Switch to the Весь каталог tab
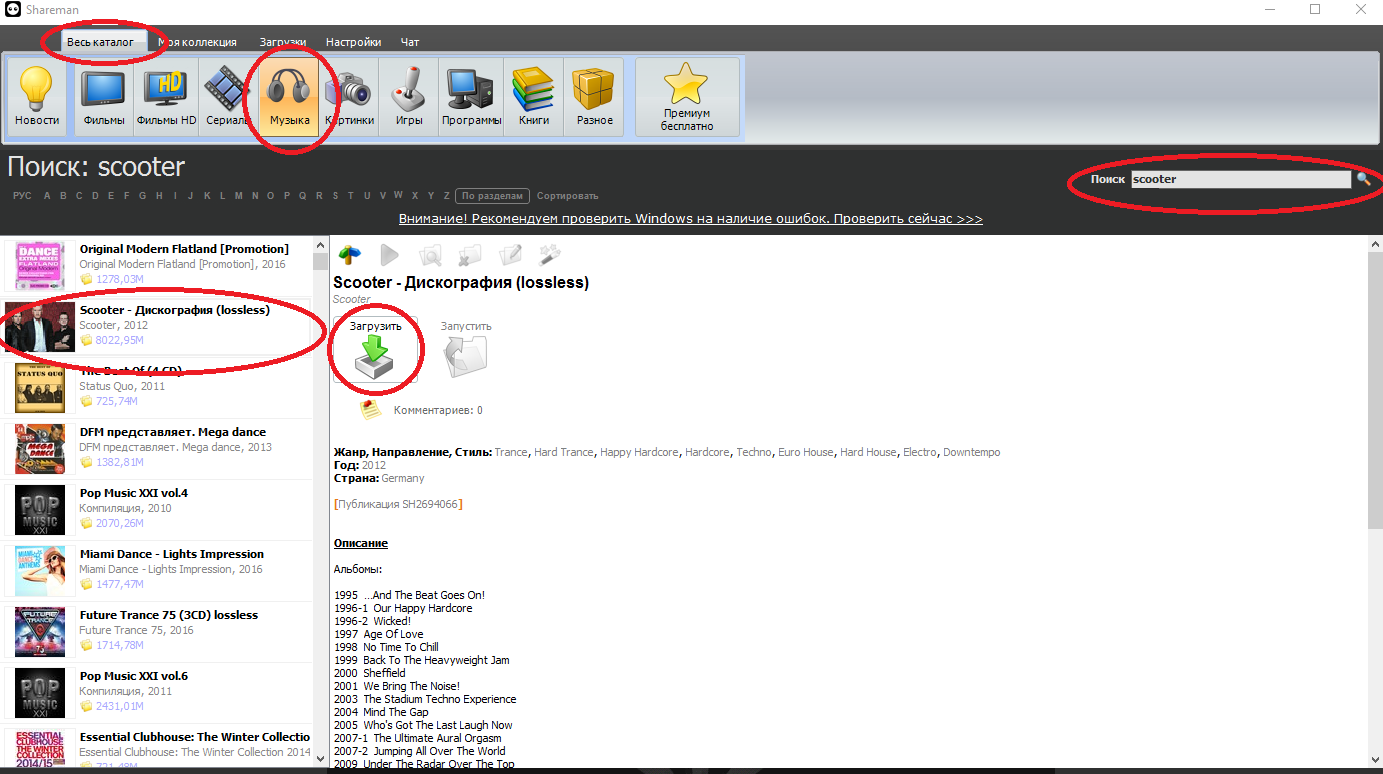1383x774 pixels. pos(100,42)
